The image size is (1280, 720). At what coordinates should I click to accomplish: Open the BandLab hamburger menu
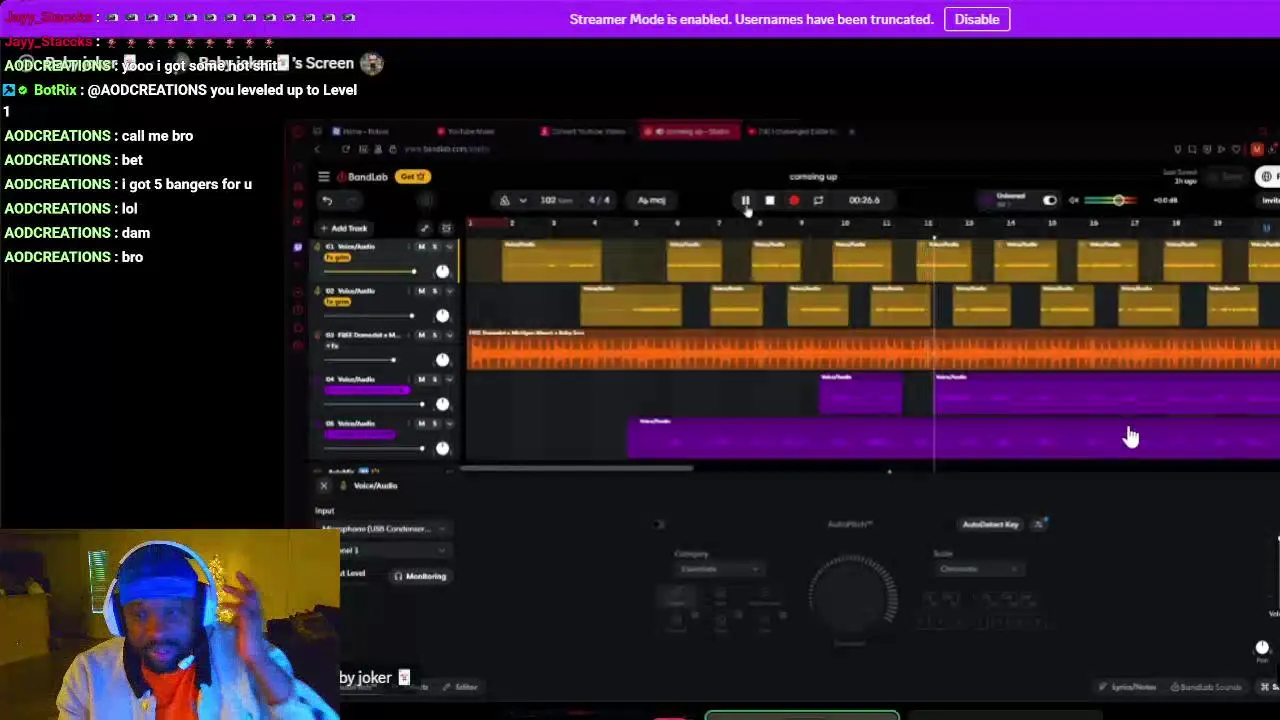(323, 177)
